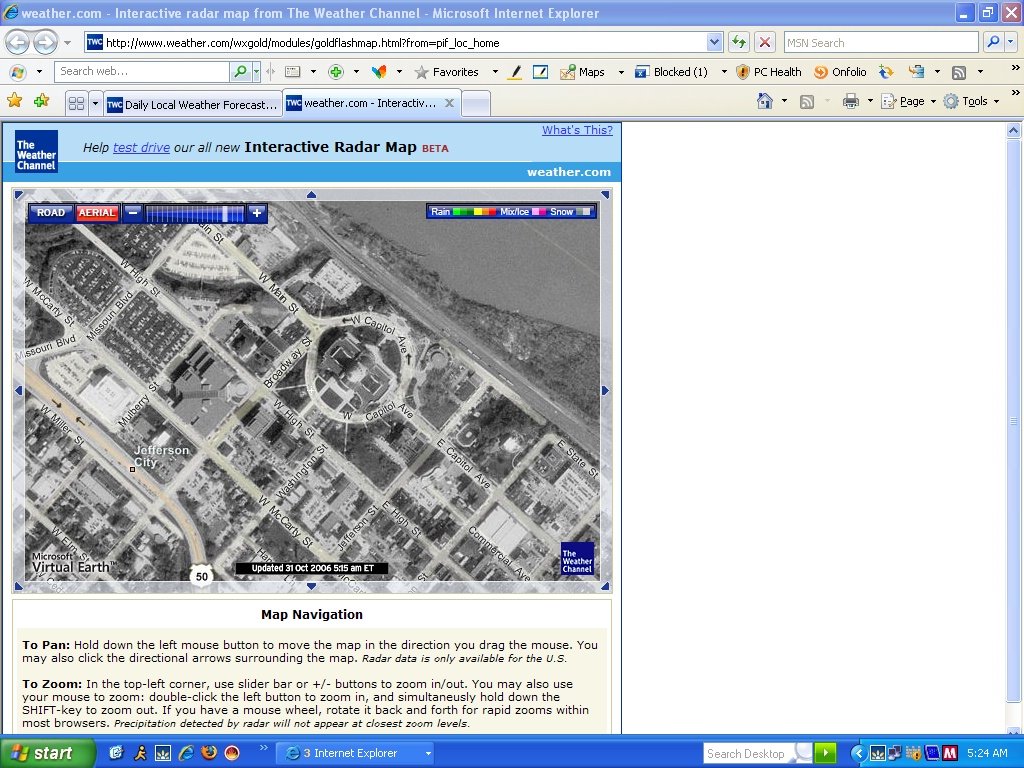Click the MSN Search magnifier button
1024x768 pixels.
(x=993, y=42)
